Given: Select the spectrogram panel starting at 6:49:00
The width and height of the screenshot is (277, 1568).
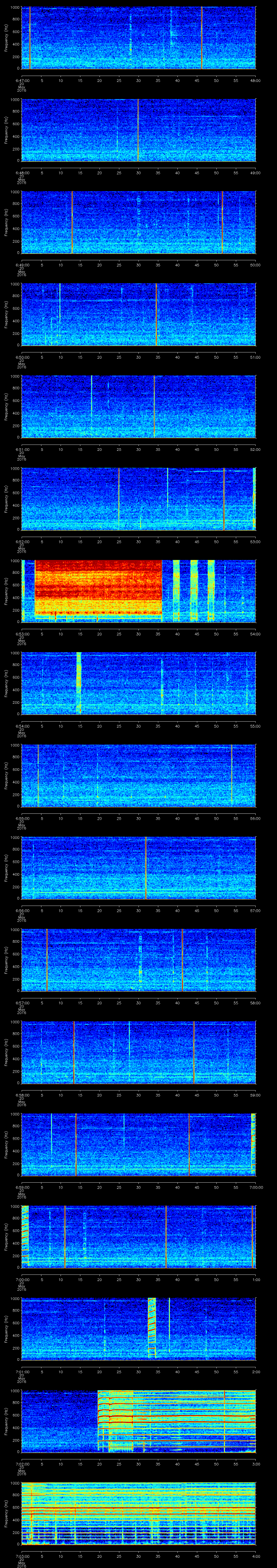Looking at the screenshot, I should 139,222.
